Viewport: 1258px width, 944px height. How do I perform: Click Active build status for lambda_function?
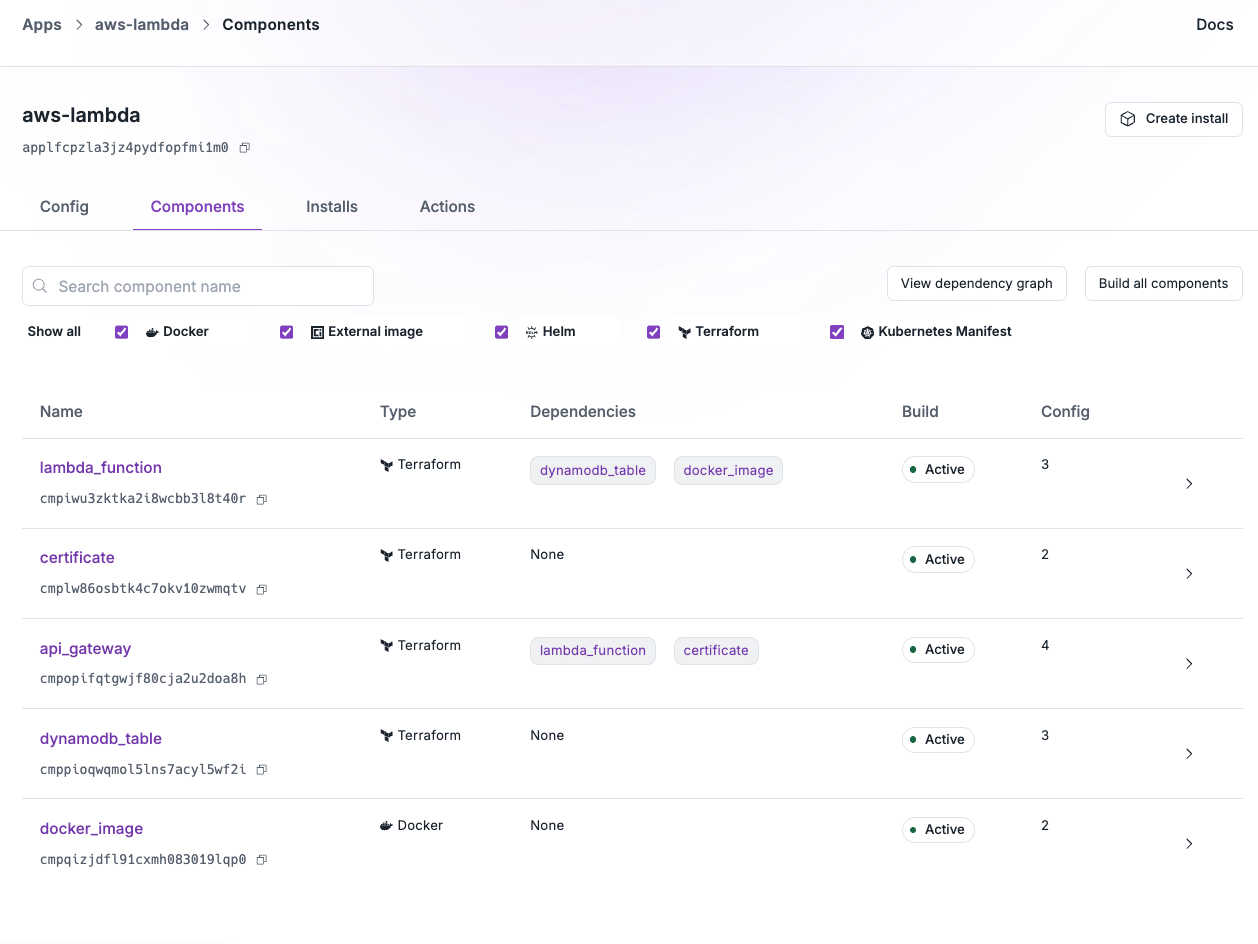[938, 469]
